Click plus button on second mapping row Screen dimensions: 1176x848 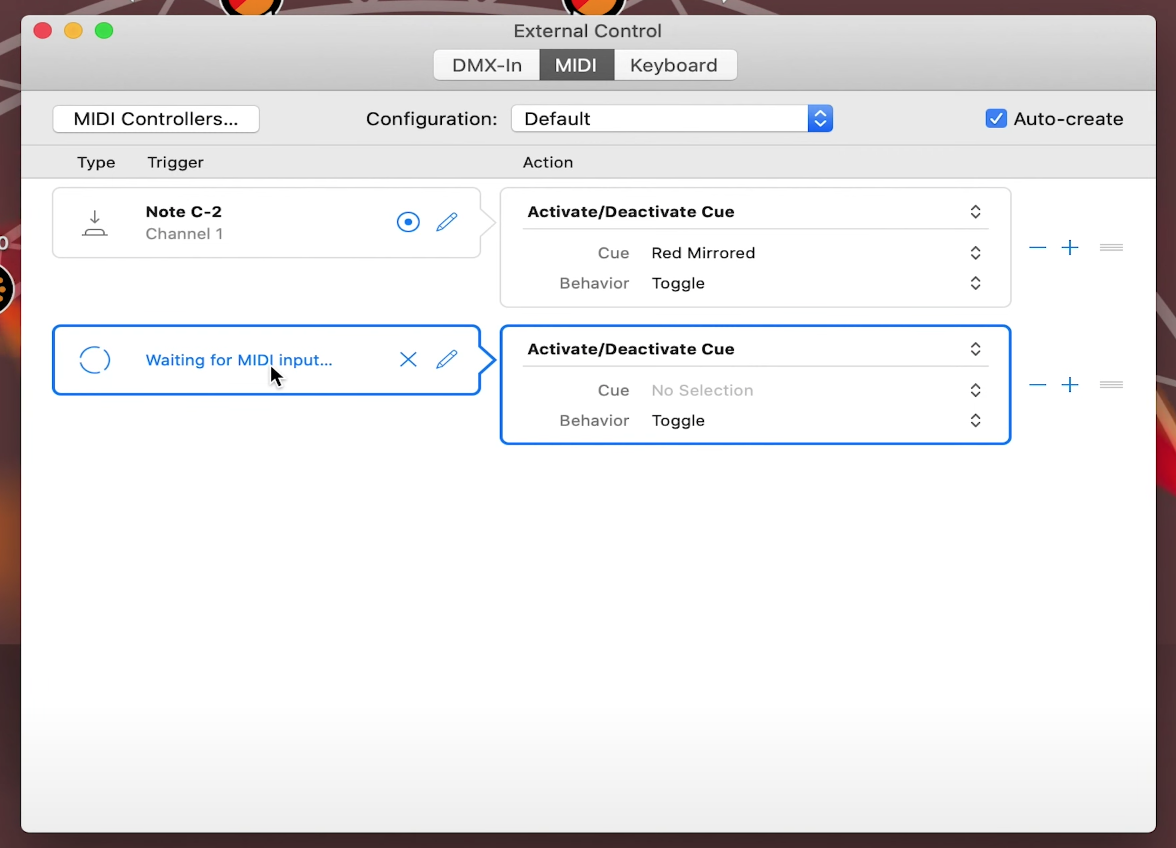point(1070,385)
